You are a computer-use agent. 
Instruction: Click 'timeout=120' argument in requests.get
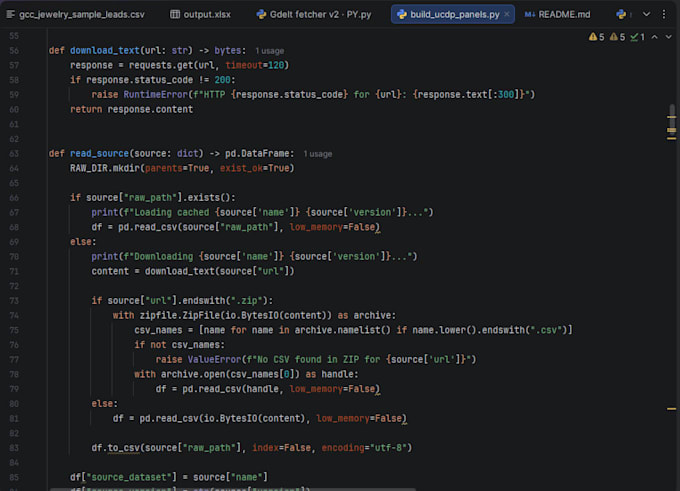255,65
